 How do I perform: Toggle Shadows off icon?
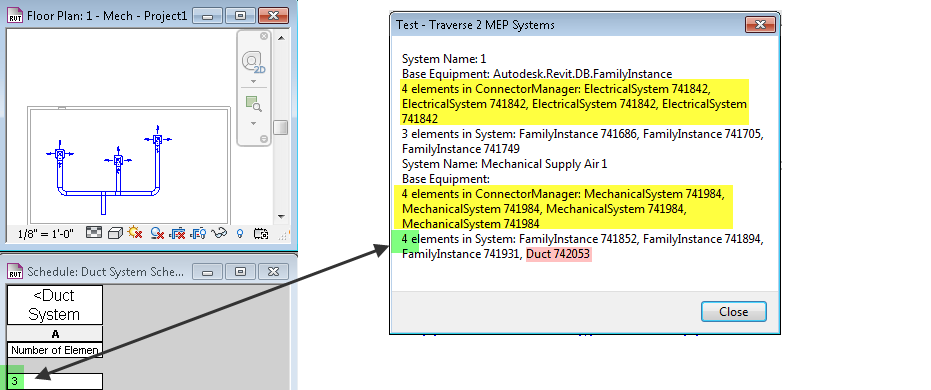(157, 233)
